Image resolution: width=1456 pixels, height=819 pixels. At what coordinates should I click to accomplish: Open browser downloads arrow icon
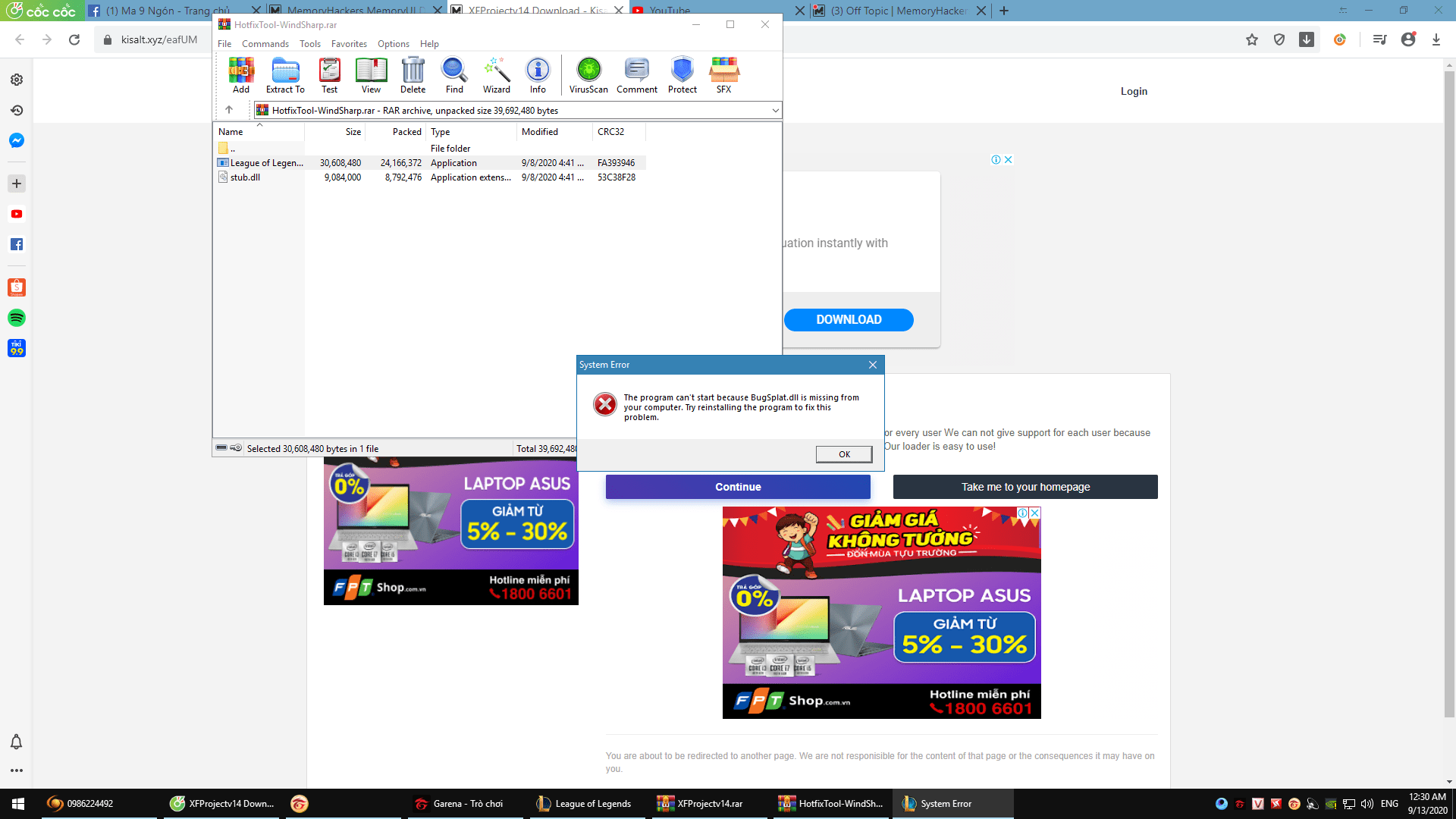1436,39
